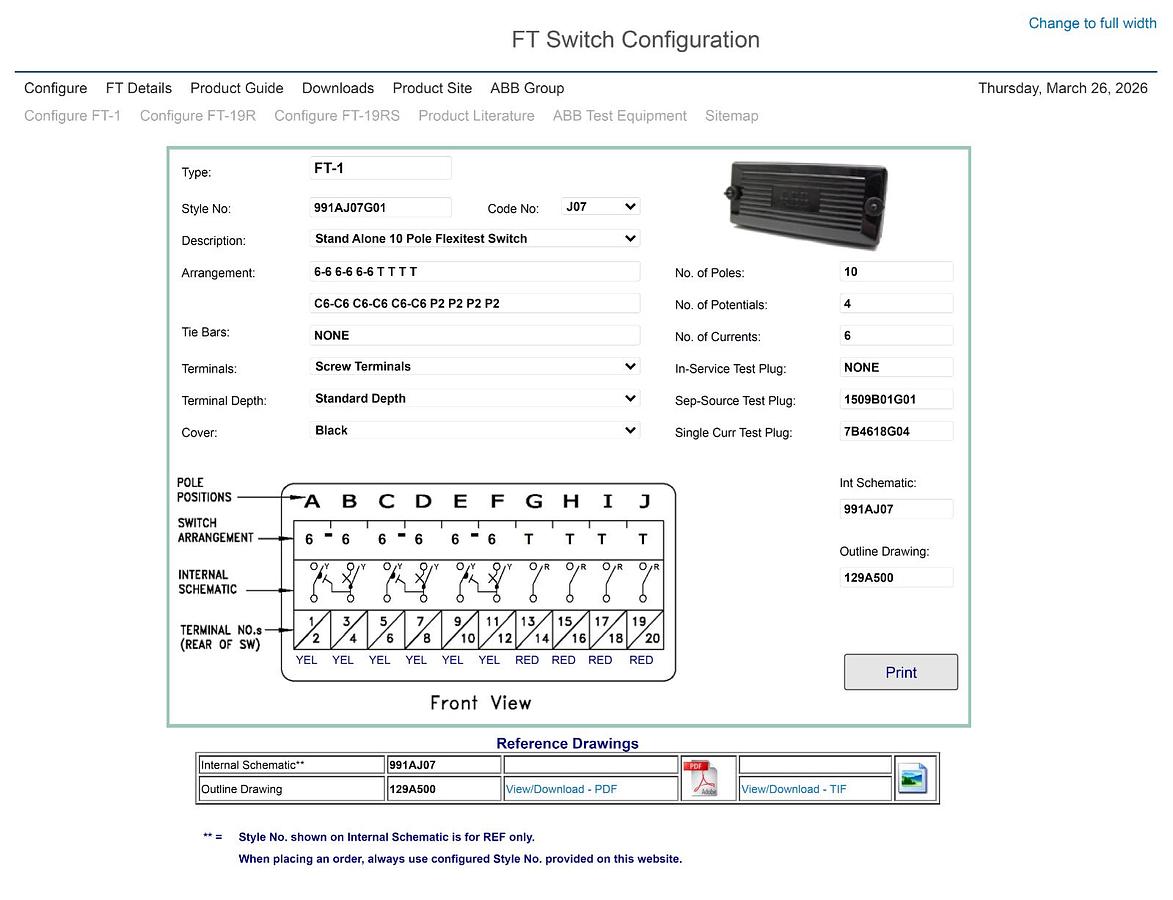Click the Front View schematic diagram caption
The height and width of the screenshot is (900, 1173).
click(x=480, y=703)
